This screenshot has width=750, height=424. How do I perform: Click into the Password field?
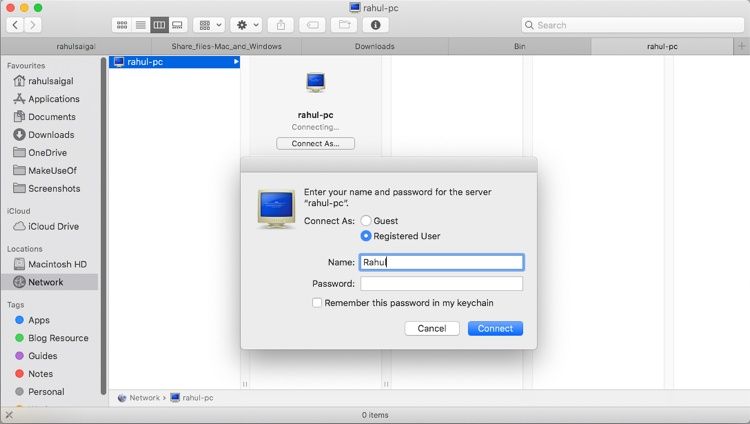441,284
